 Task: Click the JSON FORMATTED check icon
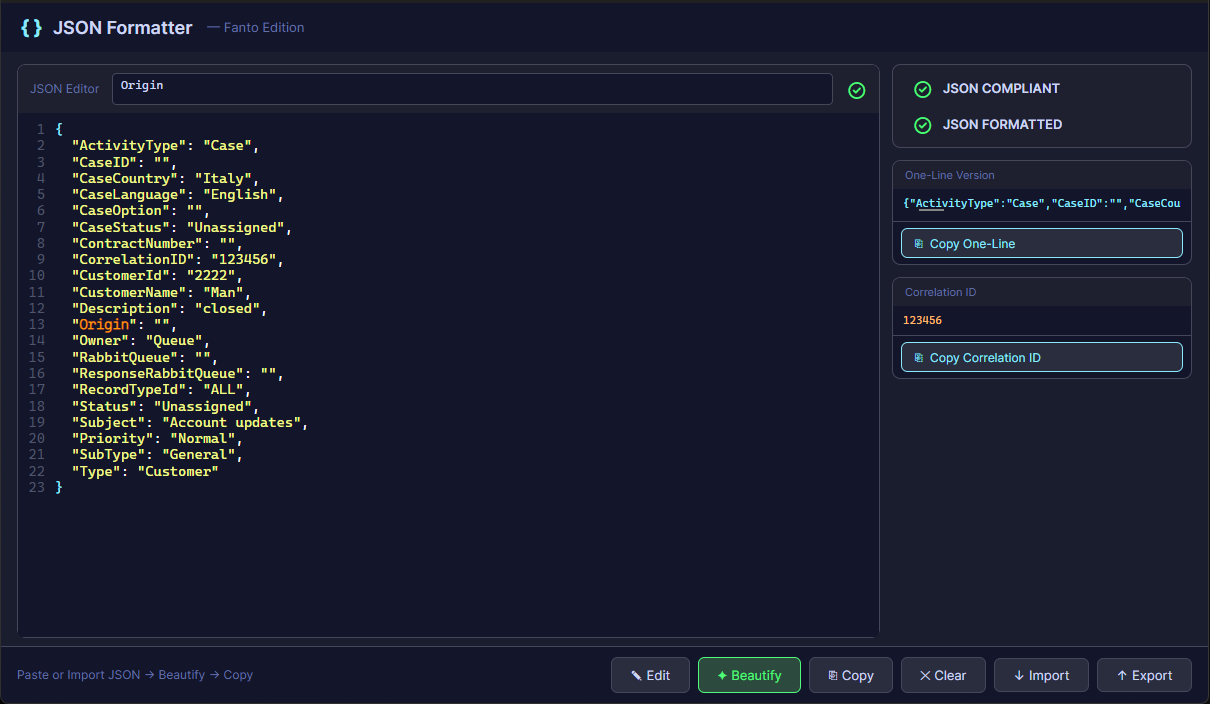click(923, 125)
